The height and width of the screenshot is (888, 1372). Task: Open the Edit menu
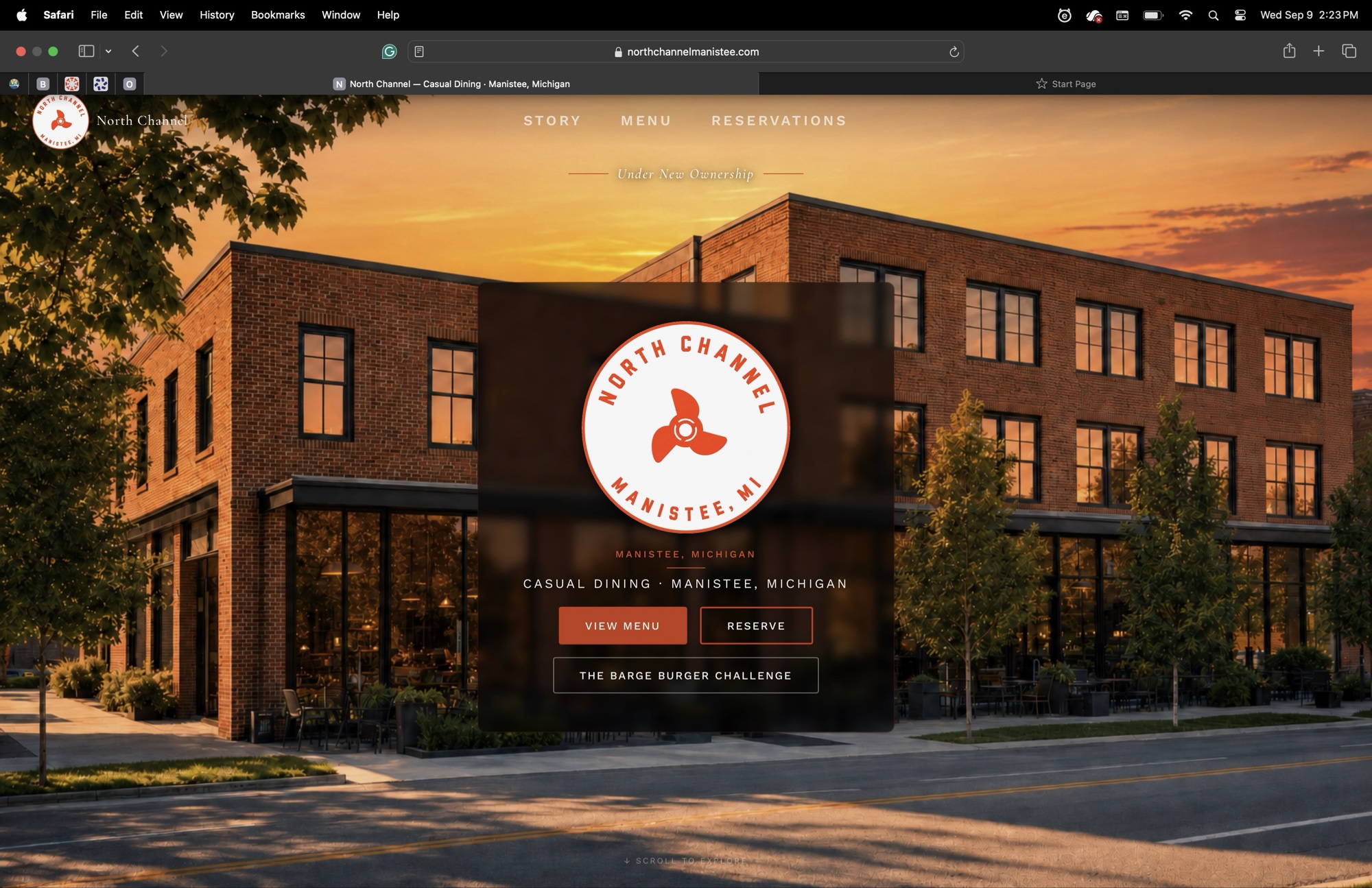pyautogui.click(x=133, y=15)
